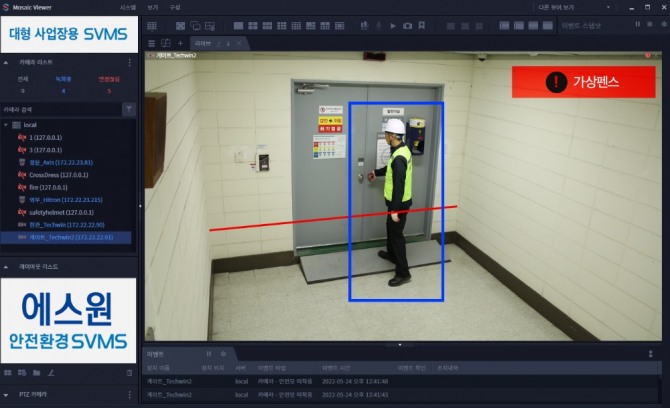Image resolution: width=670 pixels, height=408 pixels.
Task: Select the safetyhelmet camera in list
Action: pos(61,212)
